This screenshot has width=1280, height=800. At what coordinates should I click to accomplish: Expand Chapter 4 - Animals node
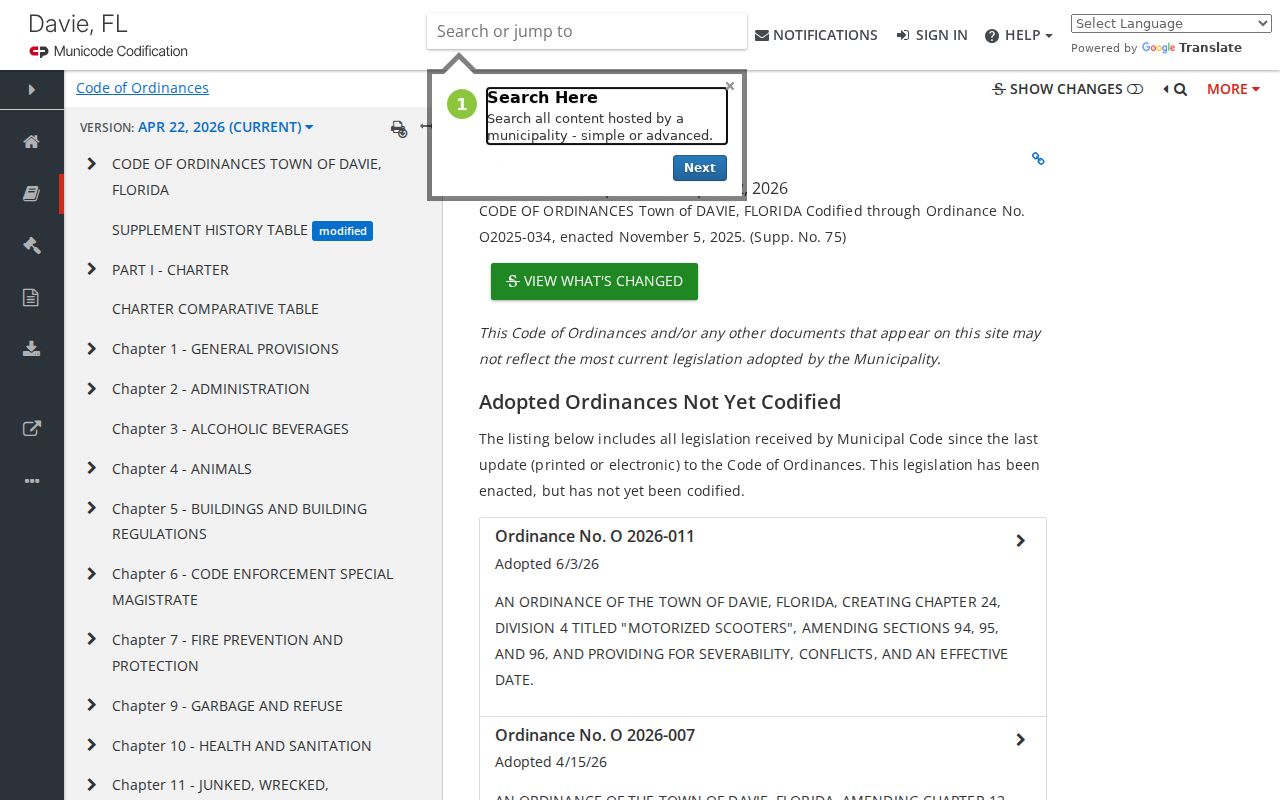(x=92, y=468)
